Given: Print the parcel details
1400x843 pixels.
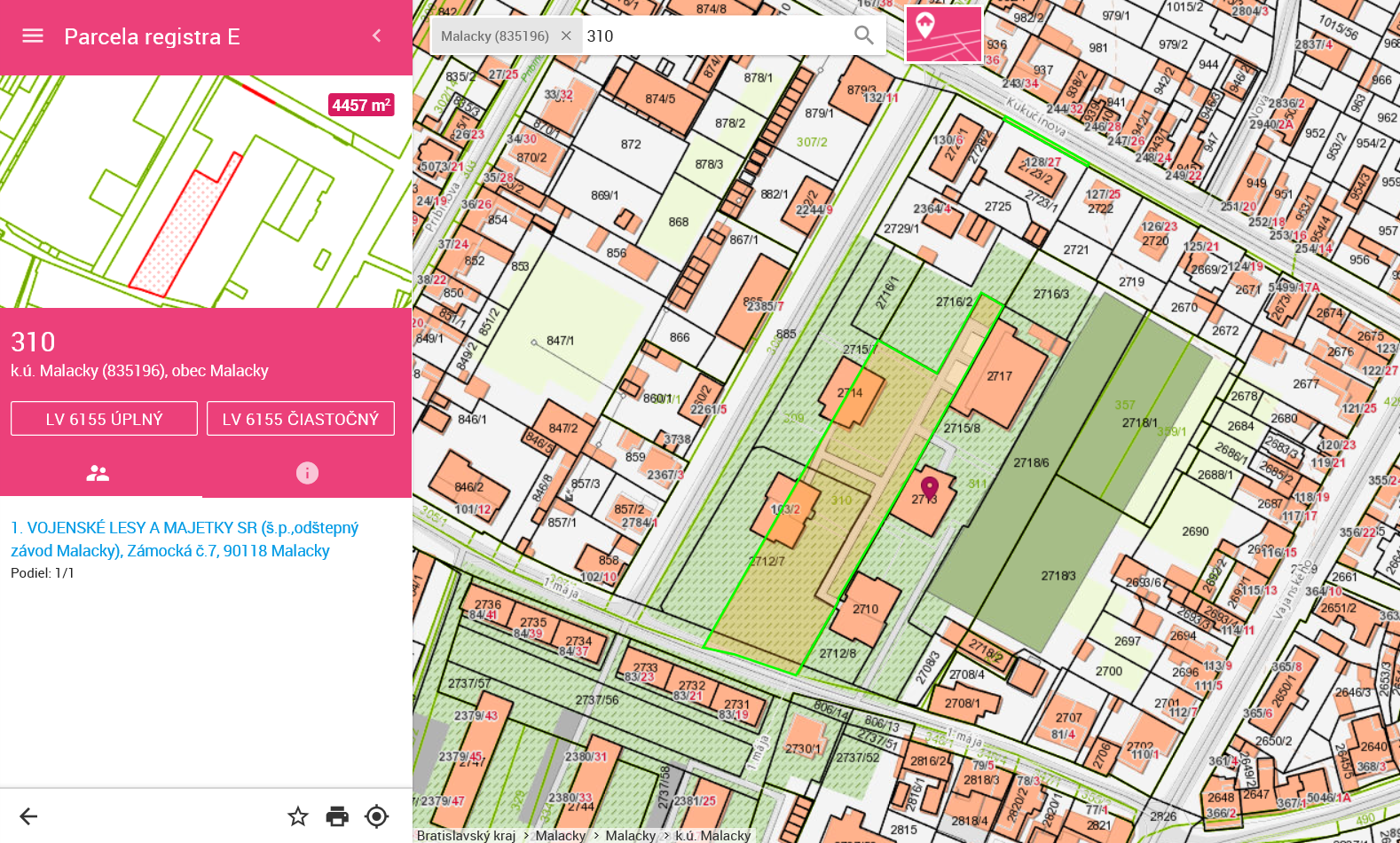Looking at the screenshot, I should point(337,816).
